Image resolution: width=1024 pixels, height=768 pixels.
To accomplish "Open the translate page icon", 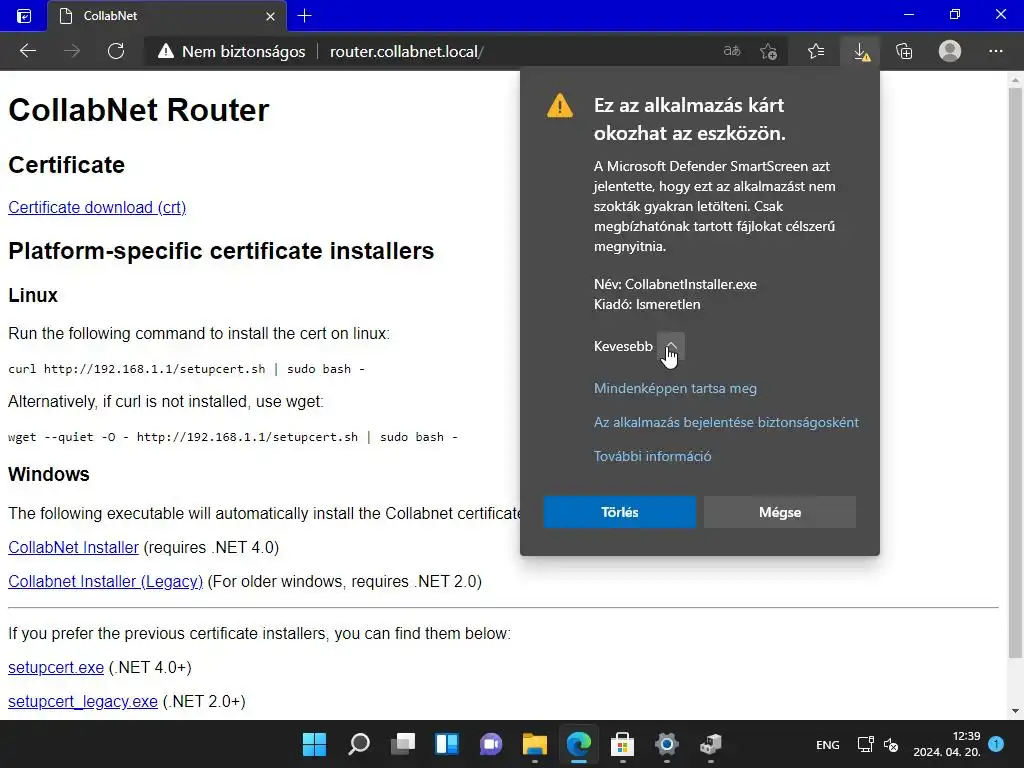I will (x=732, y=51).
